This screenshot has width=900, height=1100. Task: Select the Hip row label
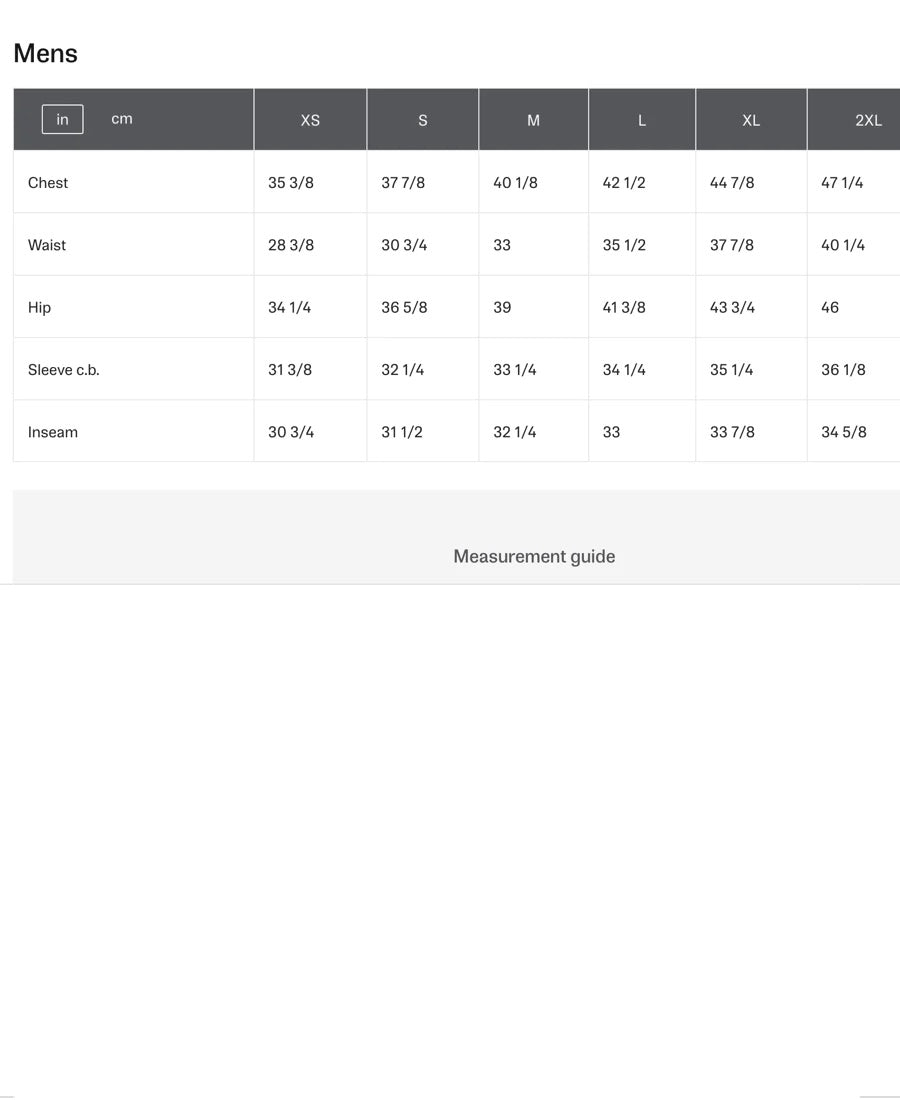[39, 308]
